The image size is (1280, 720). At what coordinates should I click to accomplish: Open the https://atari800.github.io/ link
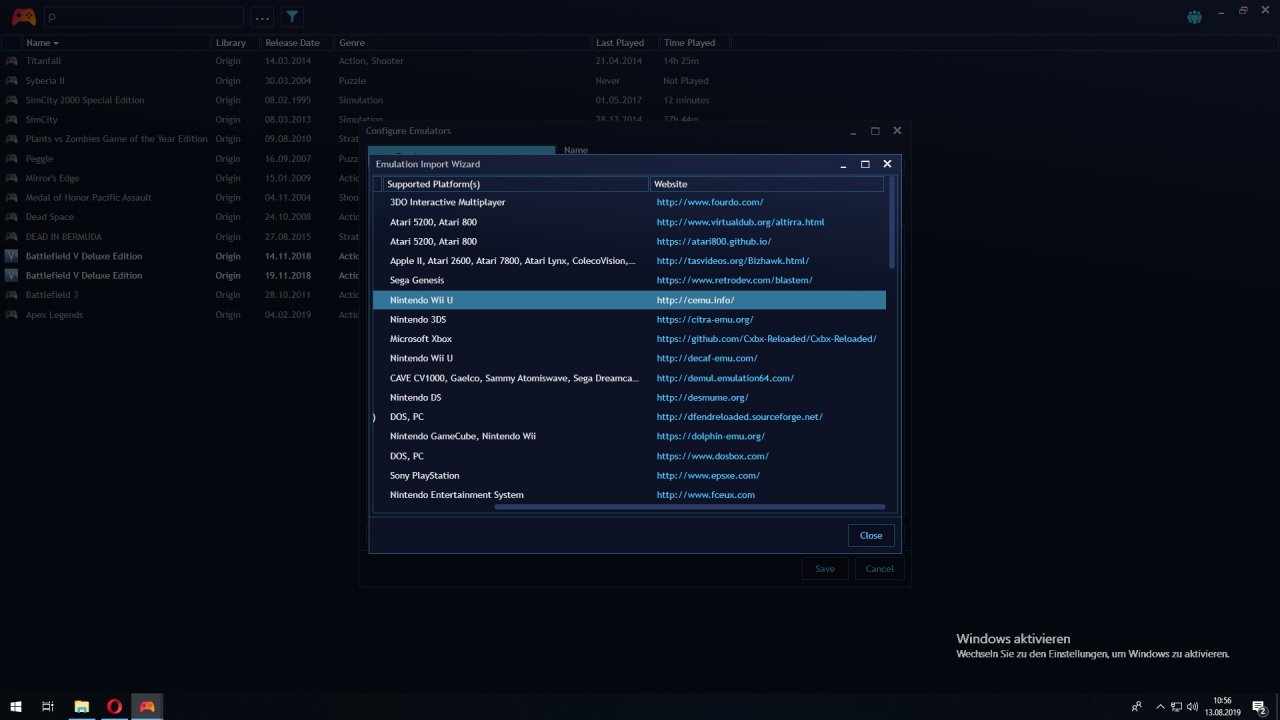(x=714, y=242)
